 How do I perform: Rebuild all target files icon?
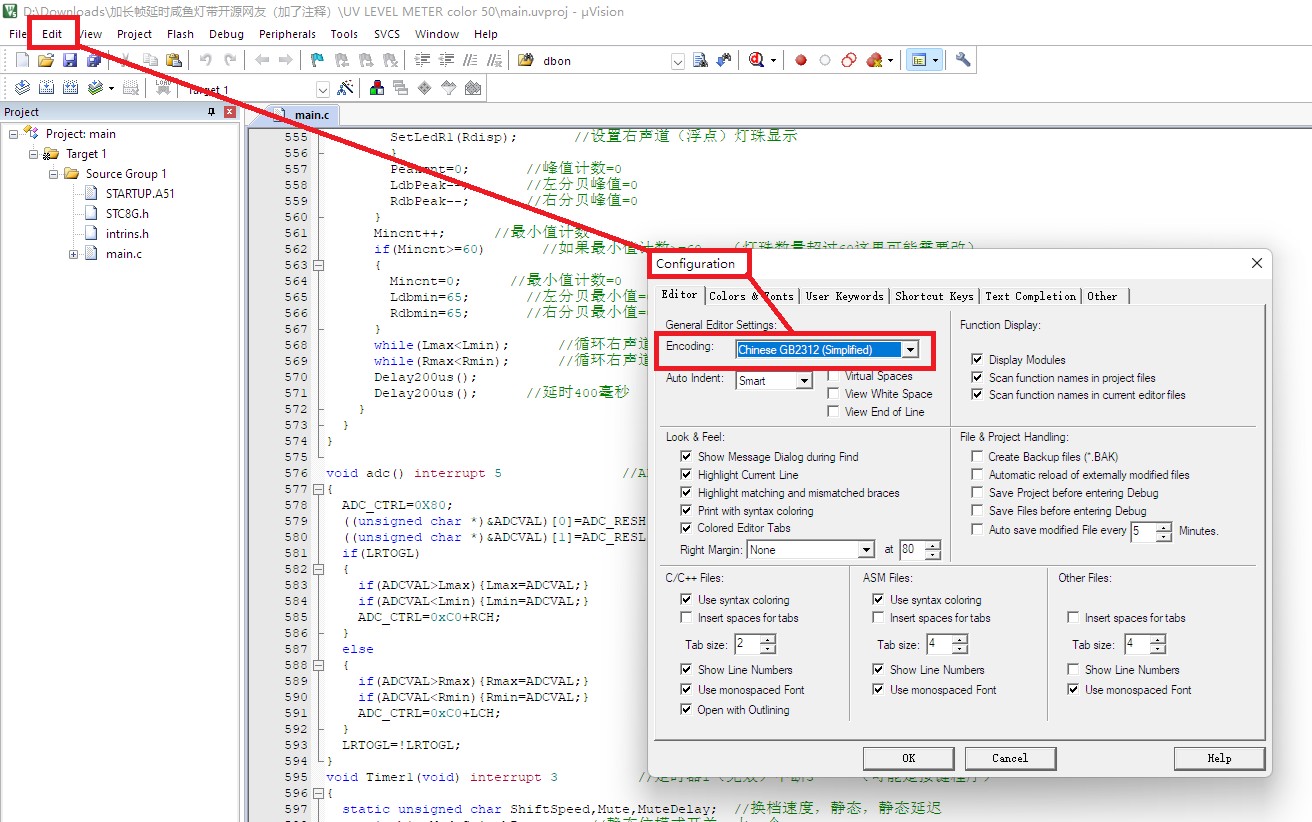pos(70,88)
